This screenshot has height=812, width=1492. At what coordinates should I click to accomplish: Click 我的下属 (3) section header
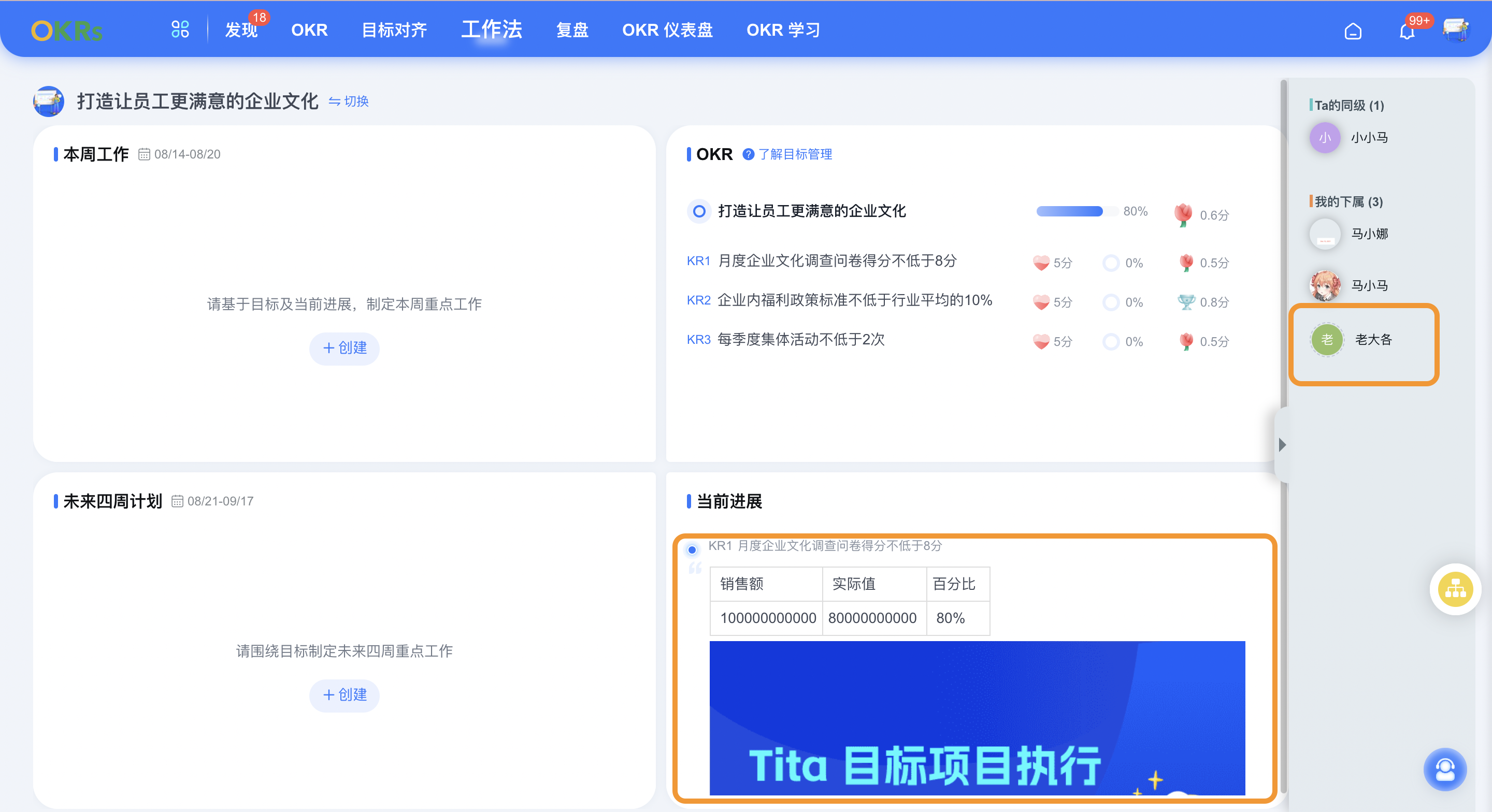click(x=1348, y=201)
